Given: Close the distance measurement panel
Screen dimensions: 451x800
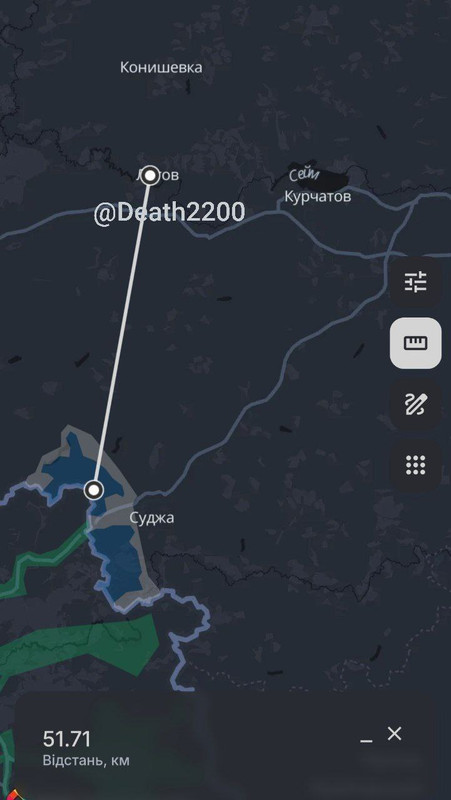Looking at the screenshot, I should [394, 734].
